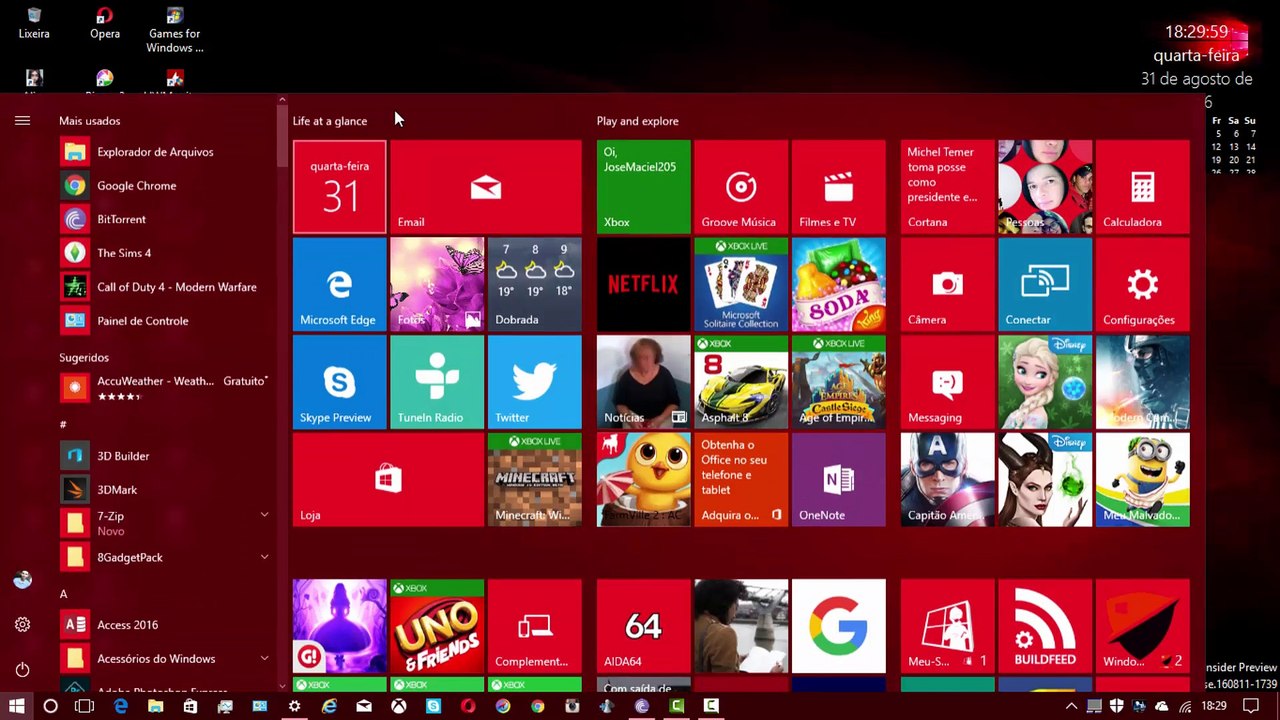Viewport: 1280px width, 720px height.
Task: Open the Conectar tile
Action: click(1045, 284)
